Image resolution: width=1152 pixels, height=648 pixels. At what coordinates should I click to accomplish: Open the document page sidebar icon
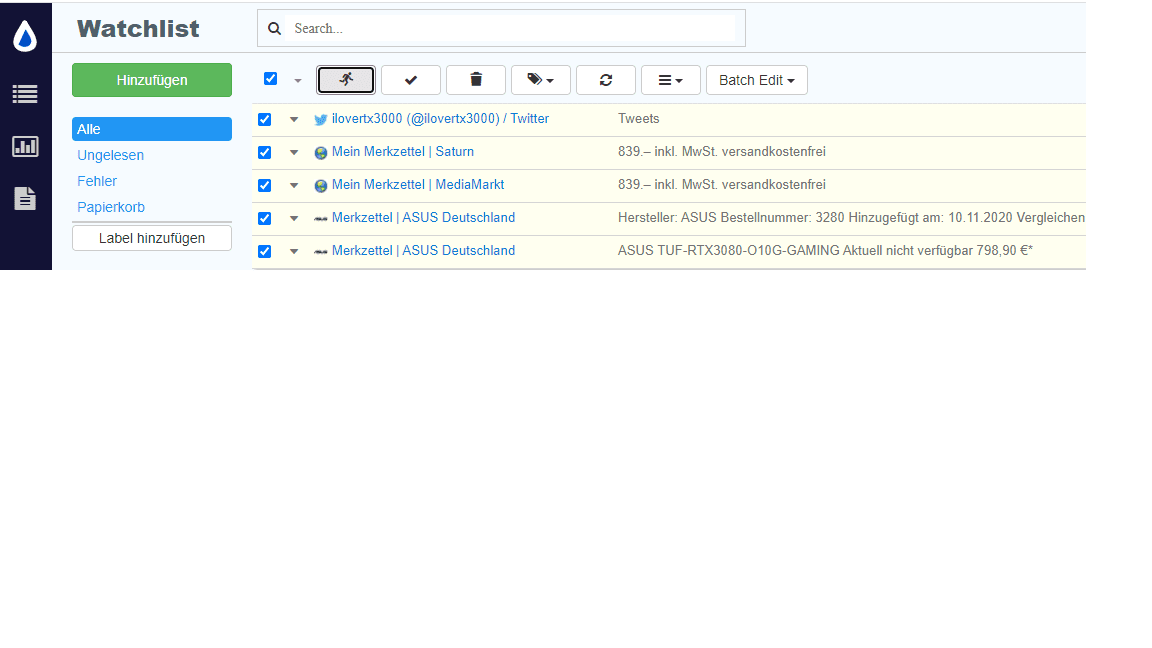point(25,198)
